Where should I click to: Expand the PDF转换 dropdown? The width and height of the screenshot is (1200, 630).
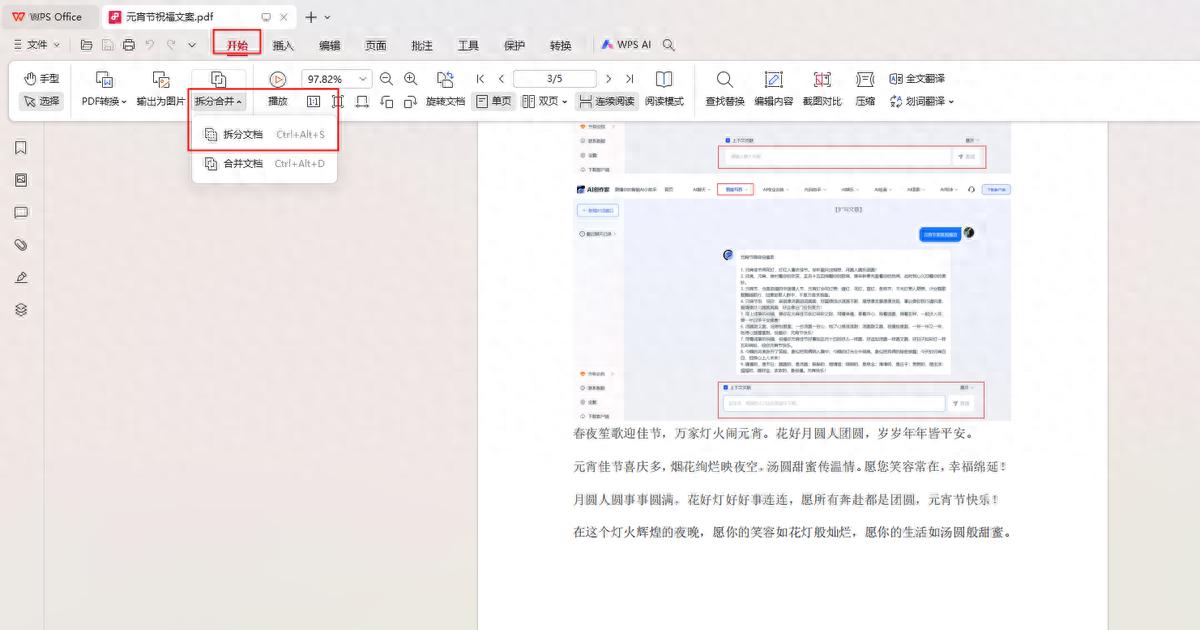click(x=104, y=101)
